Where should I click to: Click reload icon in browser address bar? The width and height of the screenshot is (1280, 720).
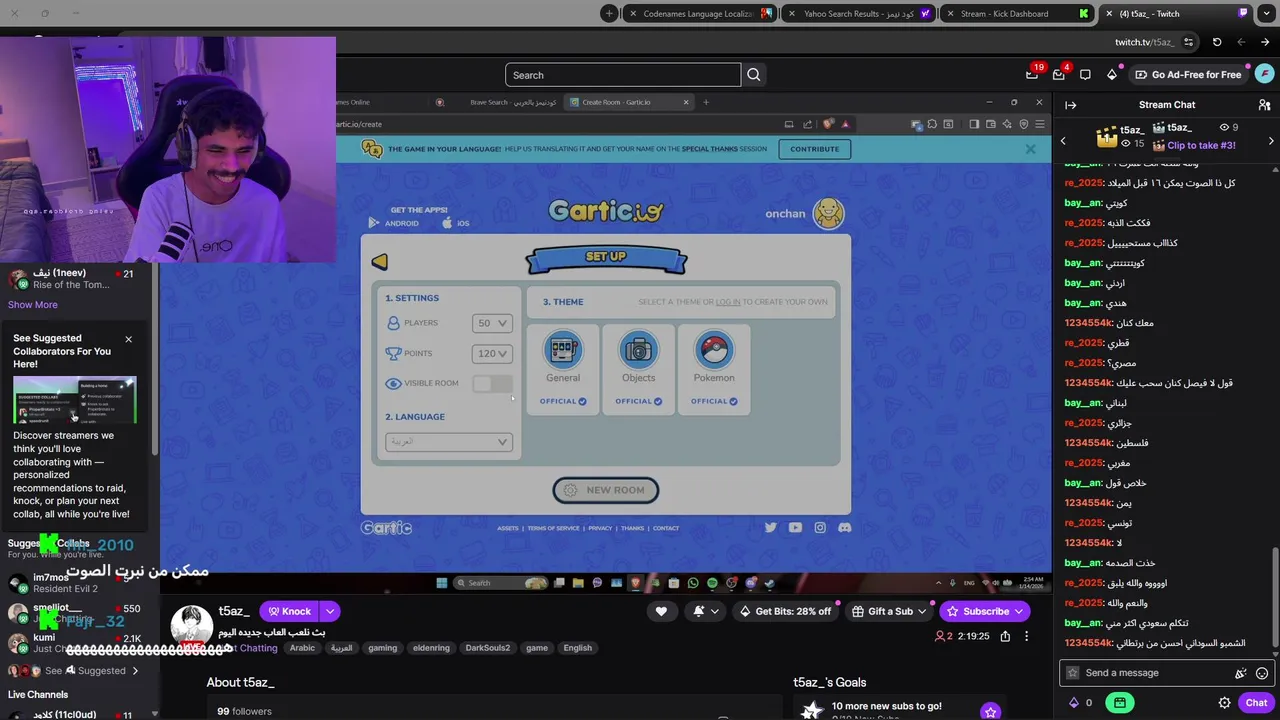[x=1217, y=42]
